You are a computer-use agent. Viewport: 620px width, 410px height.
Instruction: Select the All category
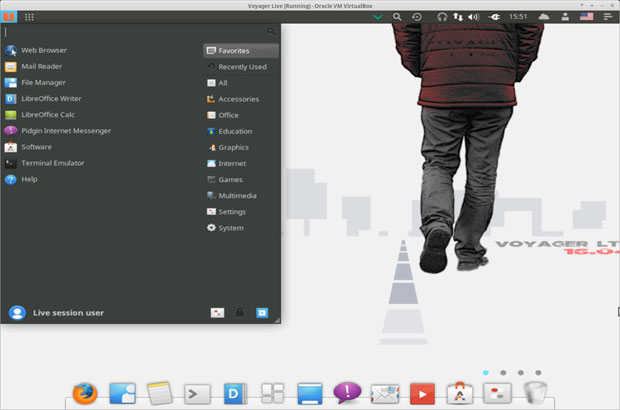241,83
